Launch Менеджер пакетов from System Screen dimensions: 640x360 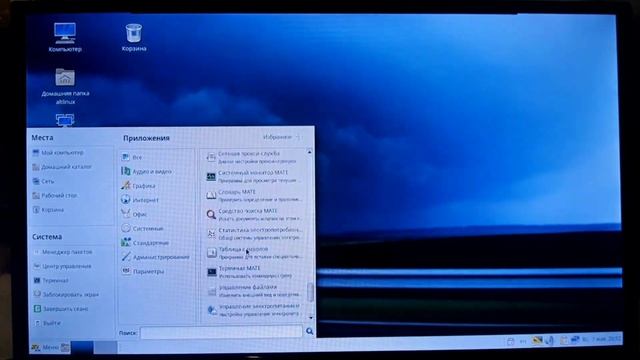[x=63, y=252]
